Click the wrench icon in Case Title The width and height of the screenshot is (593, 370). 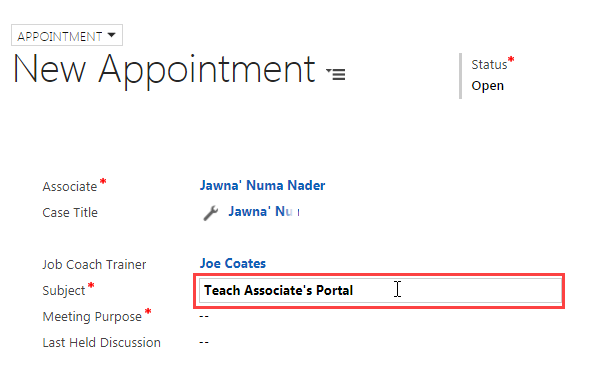[x=211, y=213]
